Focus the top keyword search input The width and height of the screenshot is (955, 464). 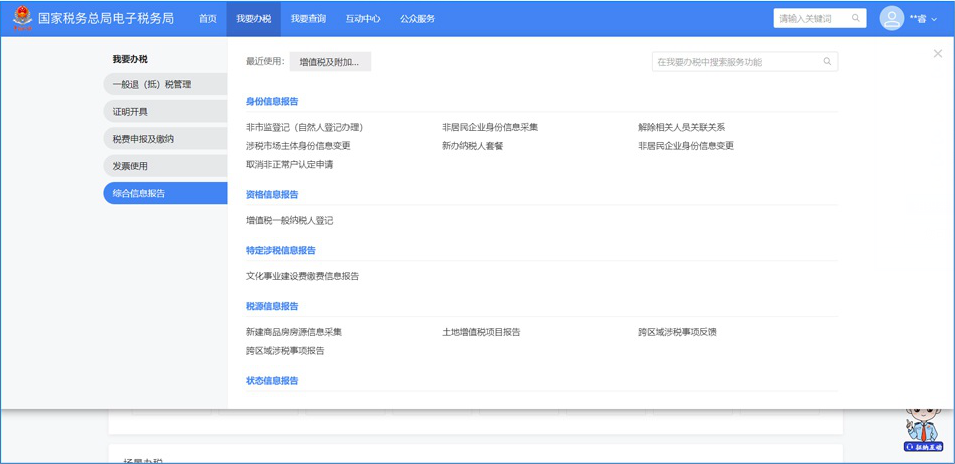coord(811,18)
